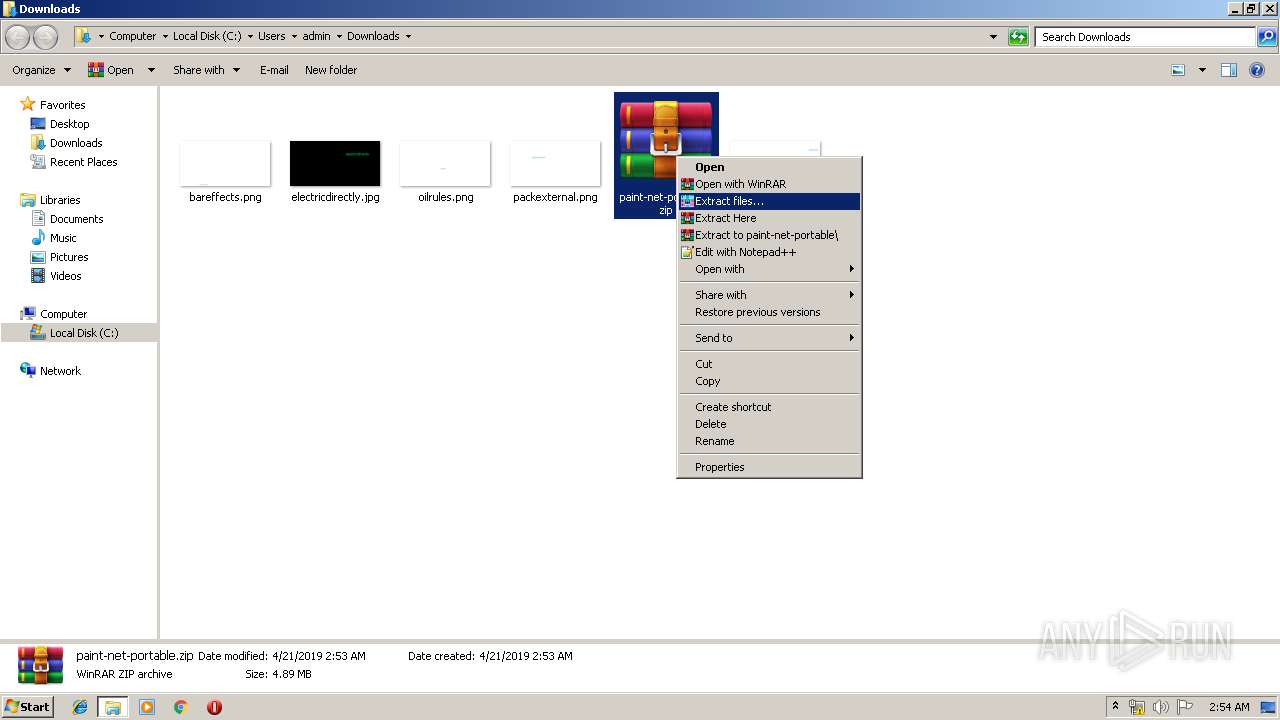Expand Share with submenu in context menu
This screenshot has width=1280, height=720.
[x=769, y=295]
